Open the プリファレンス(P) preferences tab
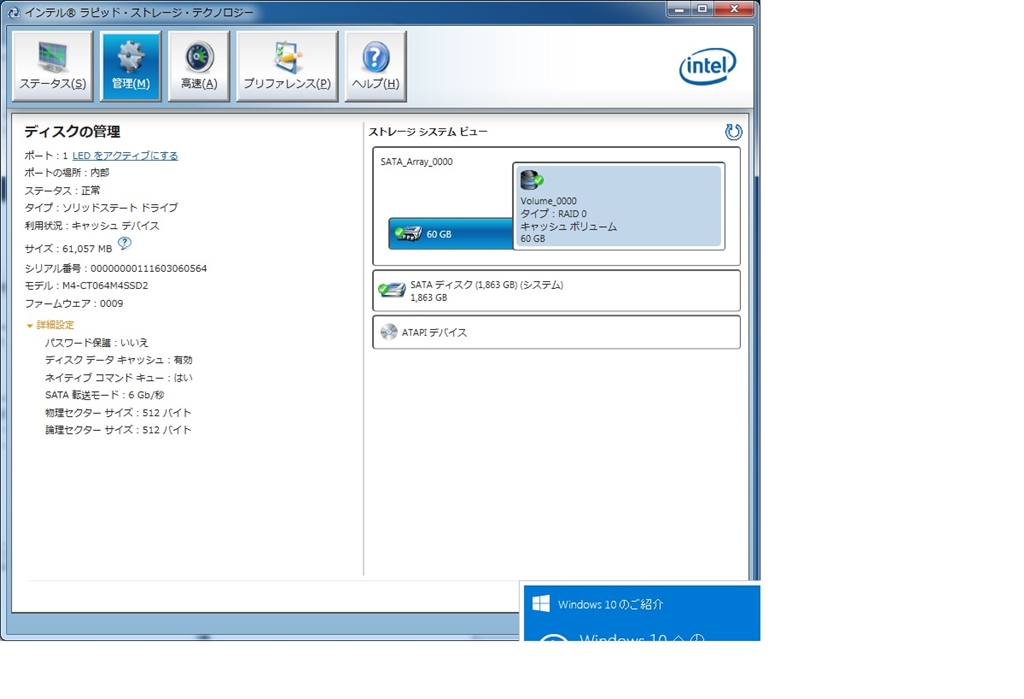This screenshot has height=699, width=1024. [287, 67]
